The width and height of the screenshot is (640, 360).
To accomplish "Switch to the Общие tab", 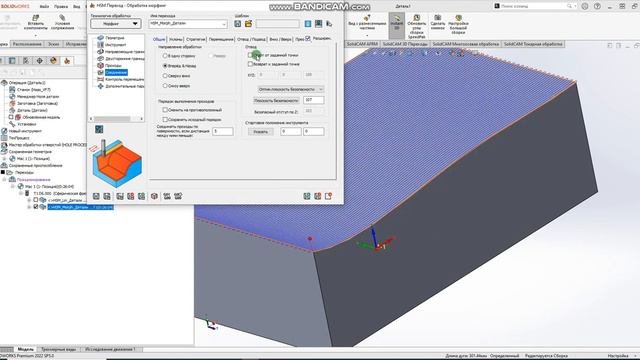I will point(159,39).
